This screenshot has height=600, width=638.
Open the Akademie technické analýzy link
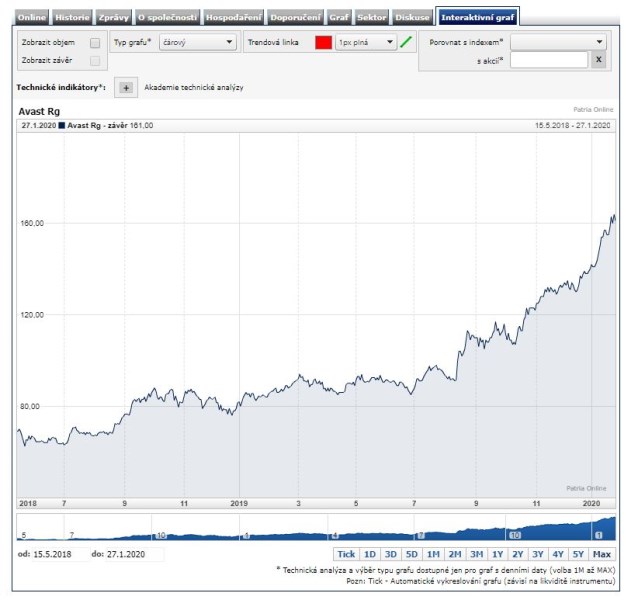coord(193,88)
